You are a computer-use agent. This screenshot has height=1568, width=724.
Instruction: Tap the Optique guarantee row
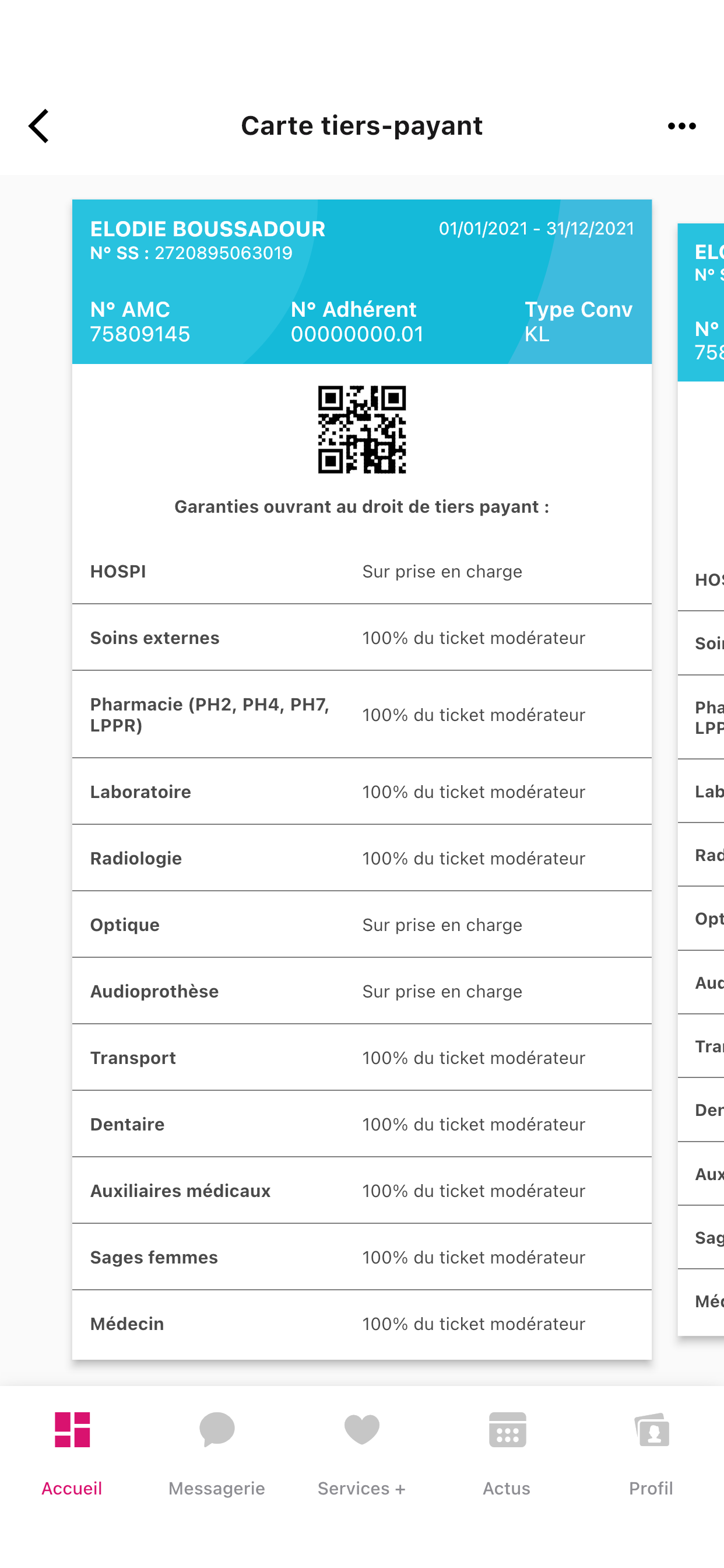coord(362,925)
